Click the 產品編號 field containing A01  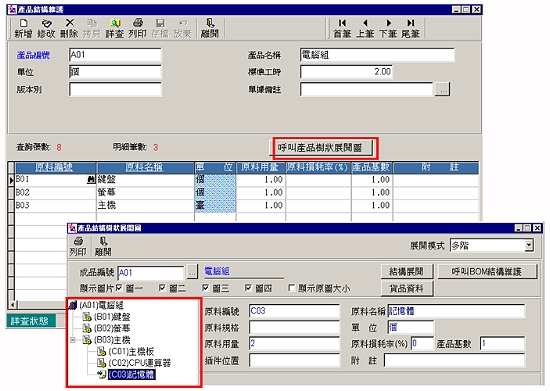tap(115, 55)
